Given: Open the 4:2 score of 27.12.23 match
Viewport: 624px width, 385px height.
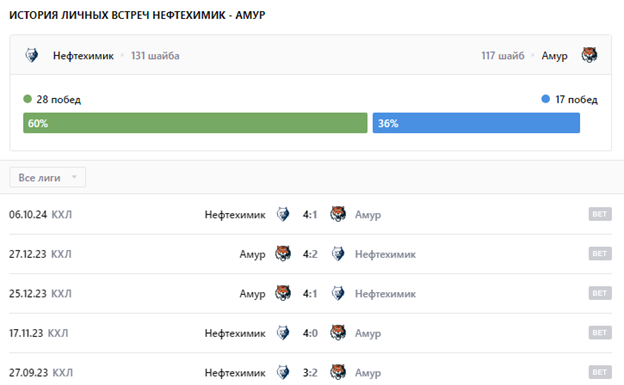Looking at the screenshot, I should point(310,254).
